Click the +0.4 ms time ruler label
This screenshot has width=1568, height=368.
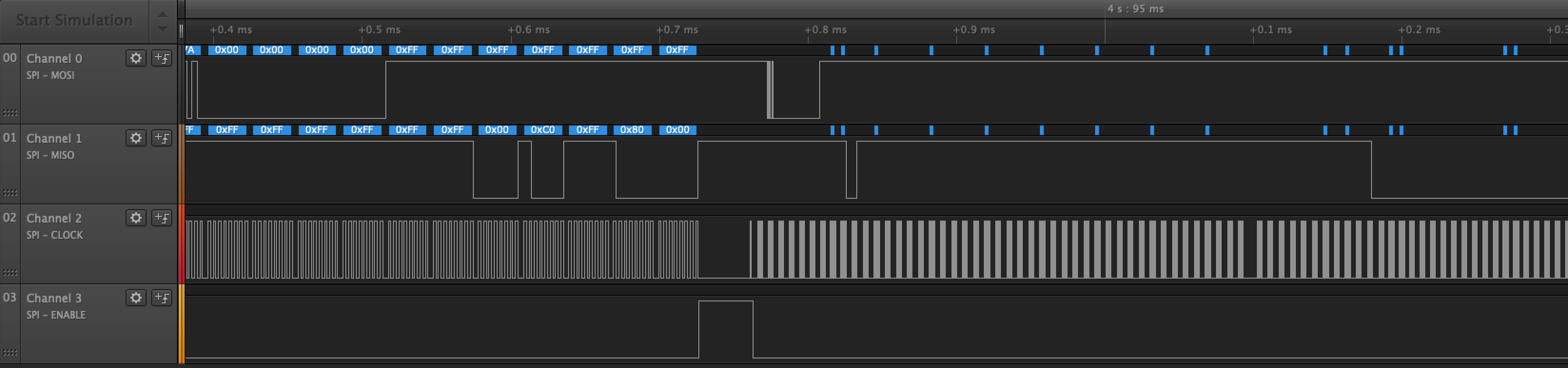click(231, 29)
